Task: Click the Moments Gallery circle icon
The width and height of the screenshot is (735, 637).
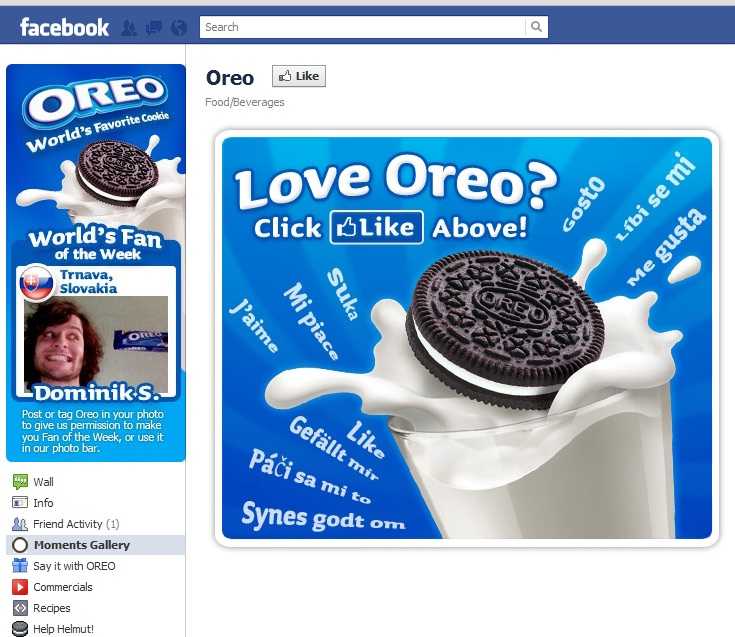Action: pyautogui.click(x=20, y=545)
